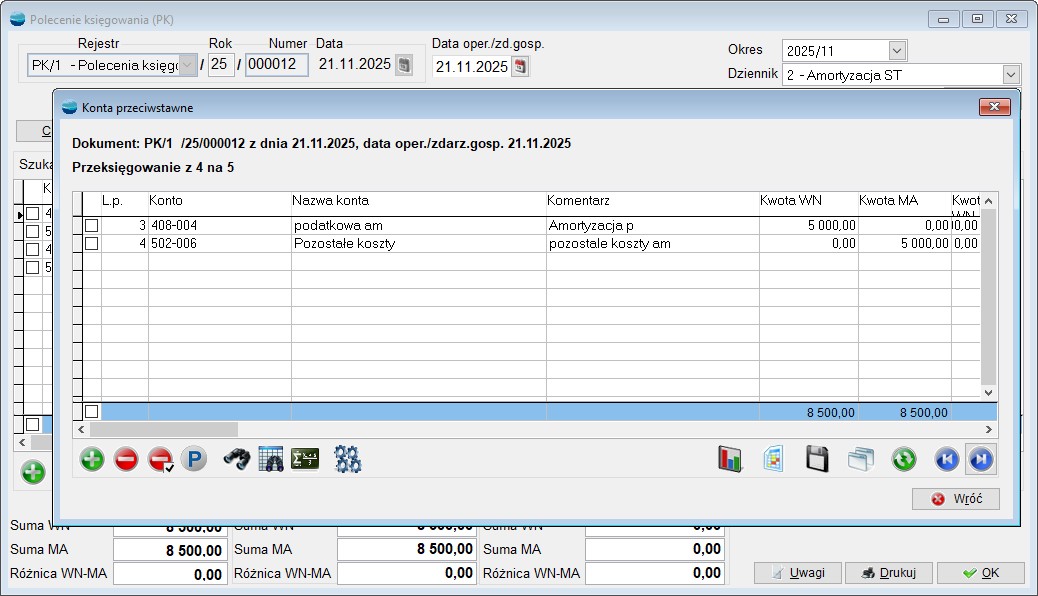Click the Konto column header
This screenshot has width=1038, height=596.
[x=166, y=201]
